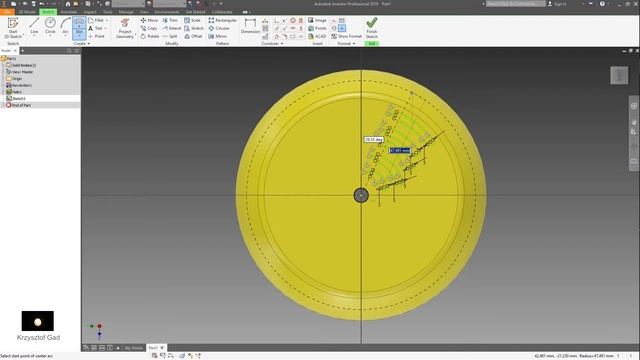640x360 pixels.
Task: Select End of Part marker
Action: (x=18, y=105)
